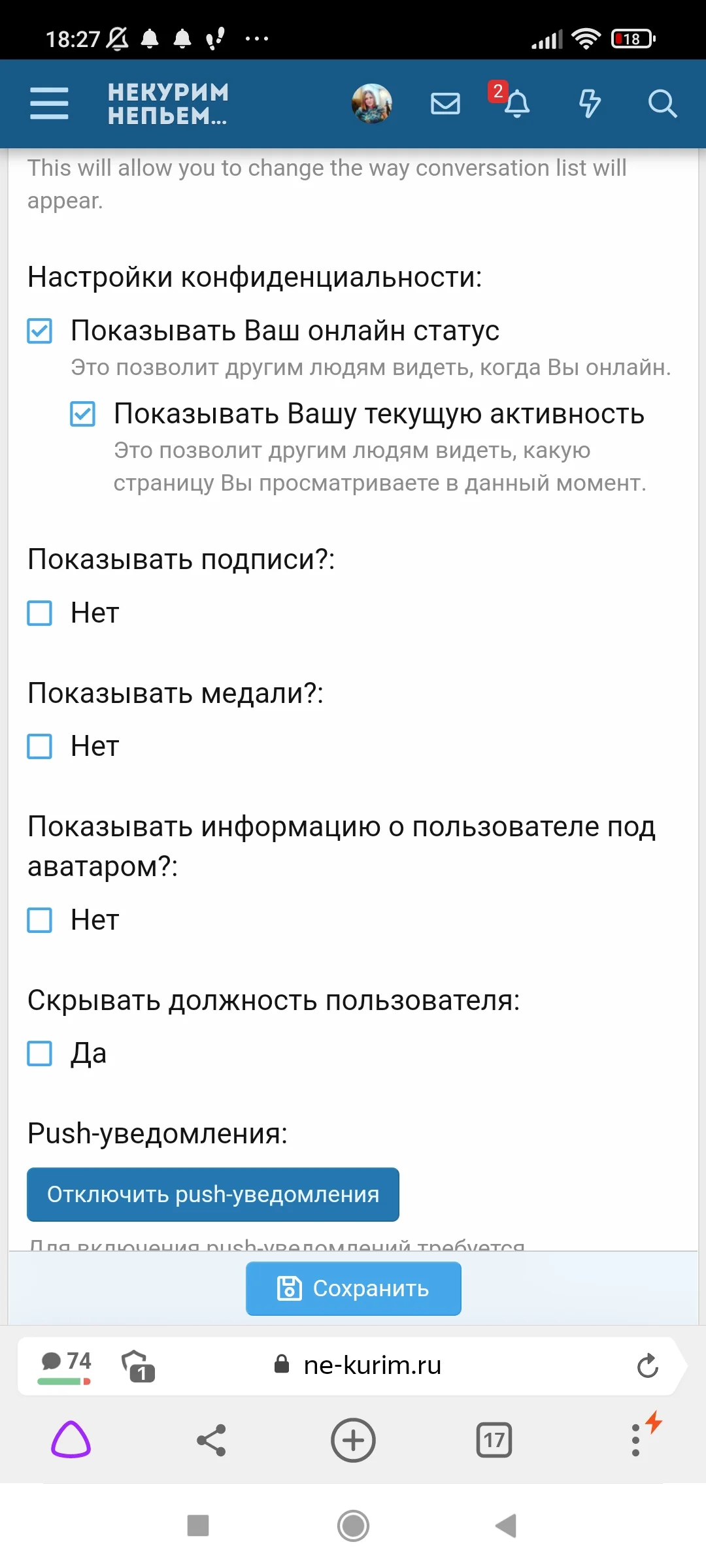Screen dimensions: 706x1568
Task: Reload the page with the refresh icon
Action: (647, 1365)
